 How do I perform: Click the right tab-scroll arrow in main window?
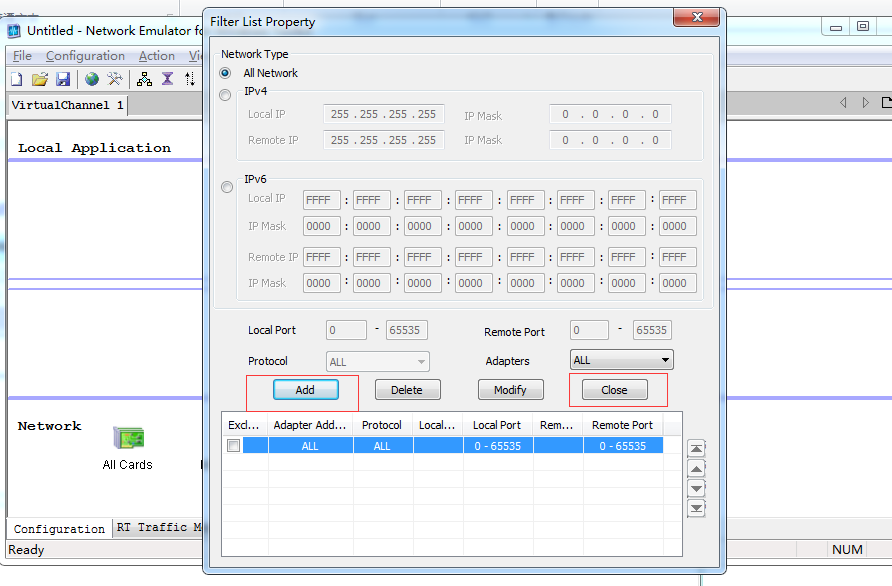(x=865, y=102)
